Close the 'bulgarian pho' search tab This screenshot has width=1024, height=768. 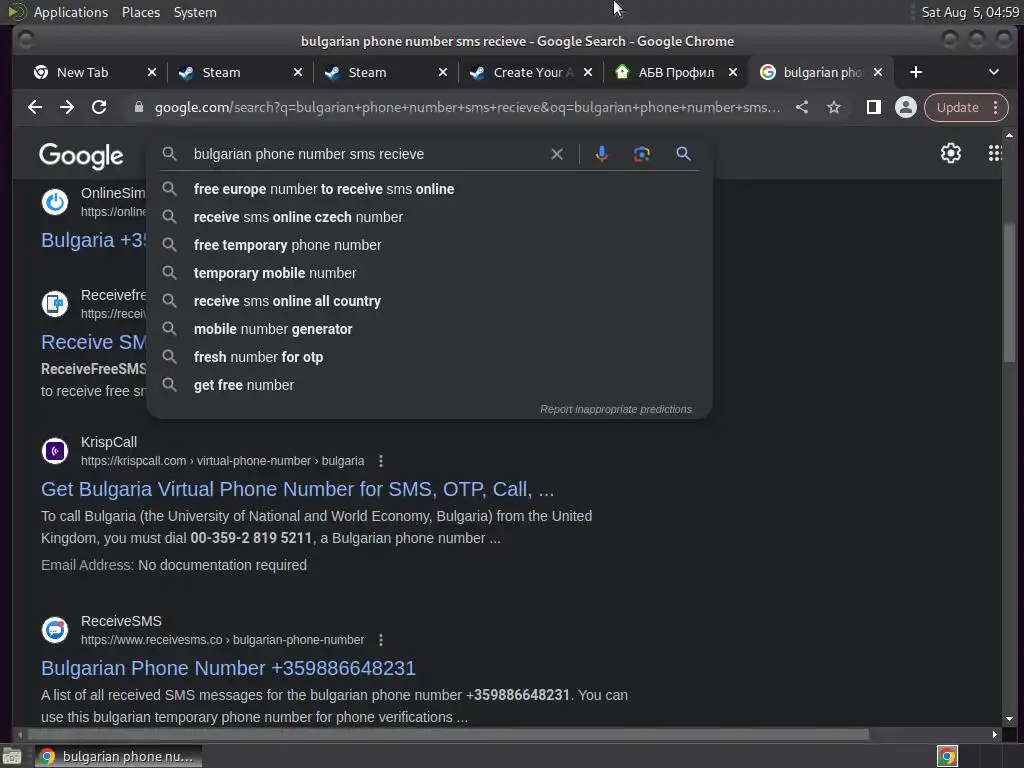click(878, 72)
